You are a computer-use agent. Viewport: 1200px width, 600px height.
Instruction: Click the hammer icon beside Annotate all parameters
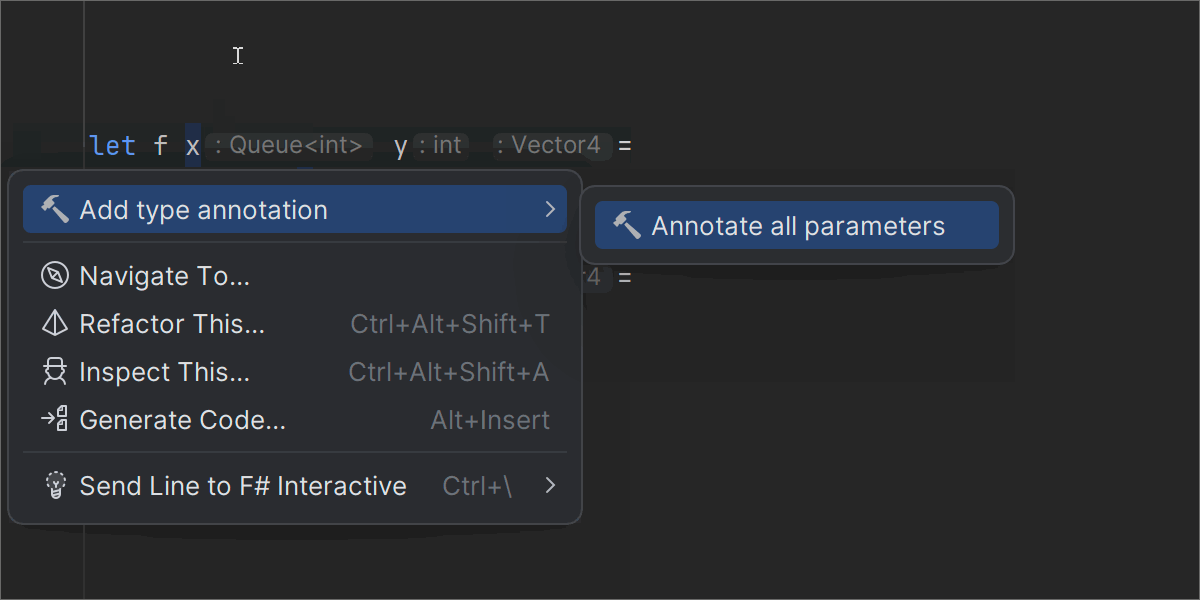(x=626, y=226)
